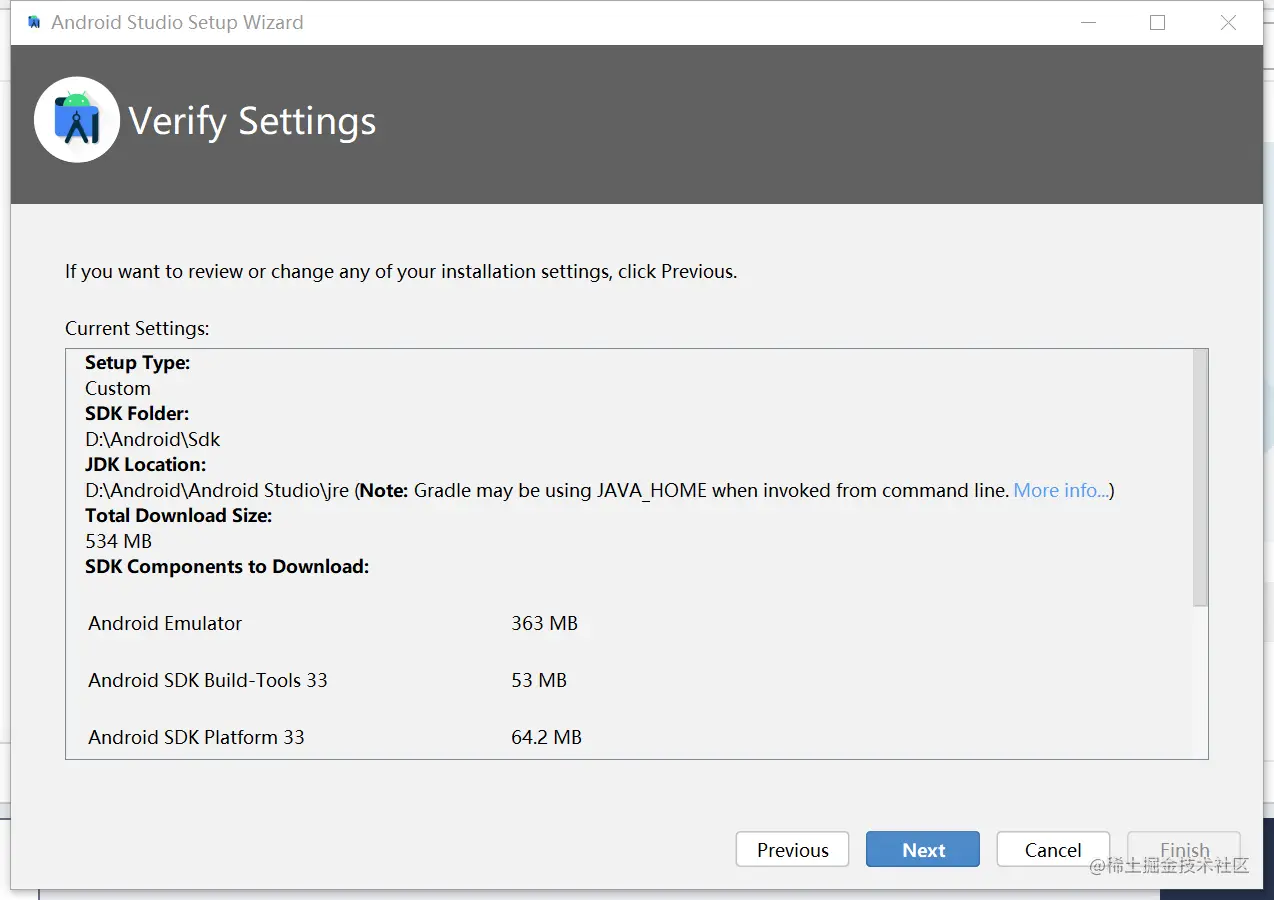
Task: Go back with the Previous button
Action: (x=792, y=850)
